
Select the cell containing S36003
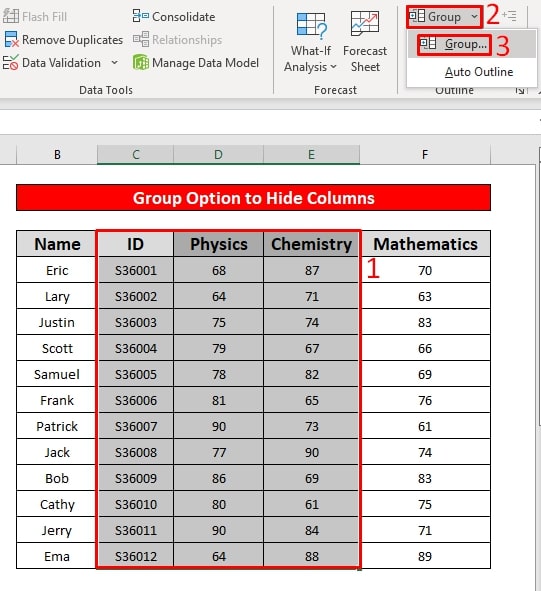coord(135,322)
